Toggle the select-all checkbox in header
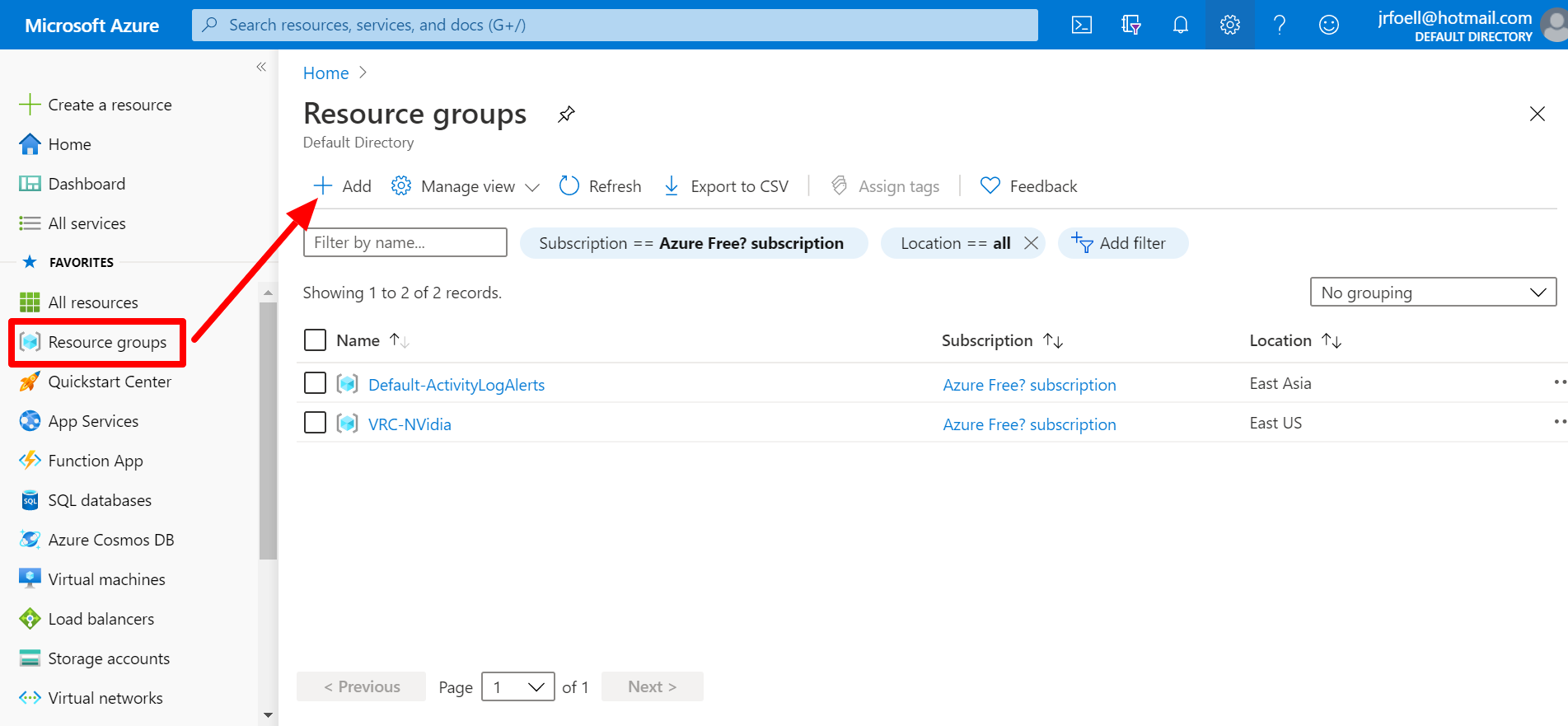The height and width of the screenshot is (726, 1568). click(315, 340)
